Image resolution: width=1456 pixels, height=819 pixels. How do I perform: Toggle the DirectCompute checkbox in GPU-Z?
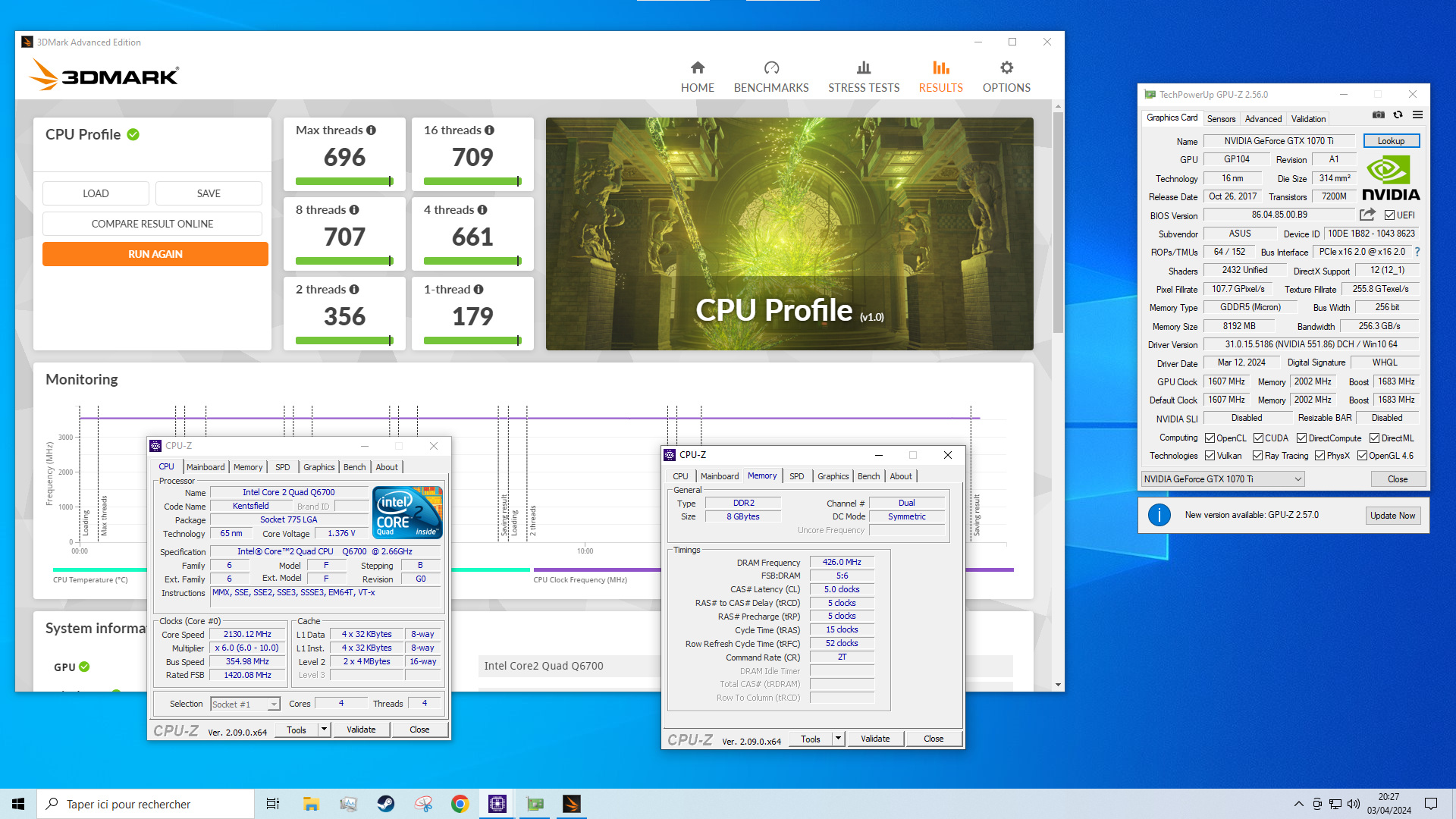click(1302, 438)
